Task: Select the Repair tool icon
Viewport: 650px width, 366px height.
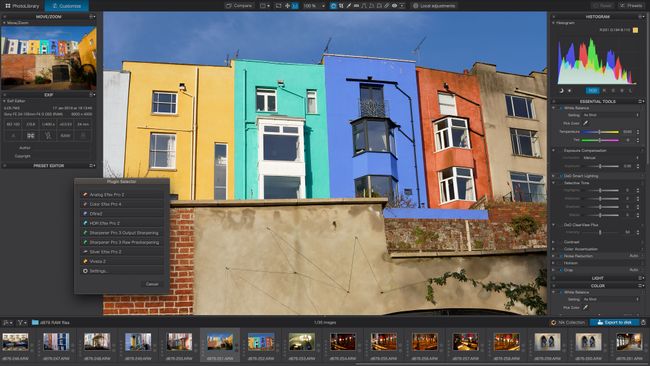Action: click(387, 6)
